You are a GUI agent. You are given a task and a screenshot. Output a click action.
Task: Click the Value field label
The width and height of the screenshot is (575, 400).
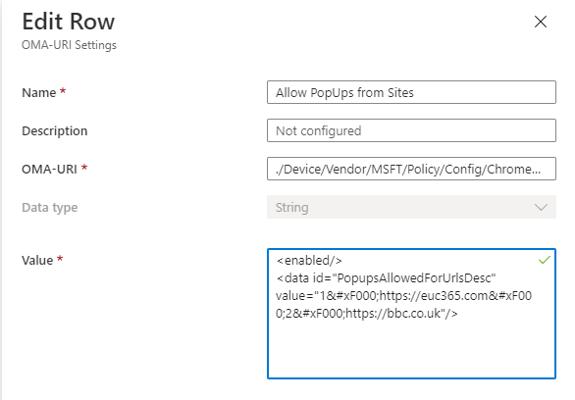click(x=37, y=260)
